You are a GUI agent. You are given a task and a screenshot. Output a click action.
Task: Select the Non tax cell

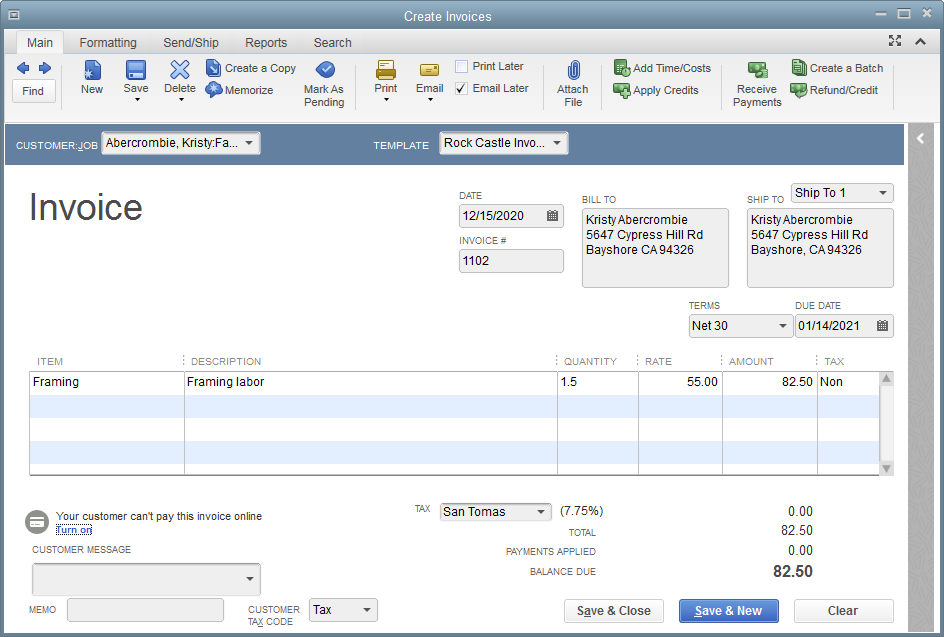[x=848, y=382]
